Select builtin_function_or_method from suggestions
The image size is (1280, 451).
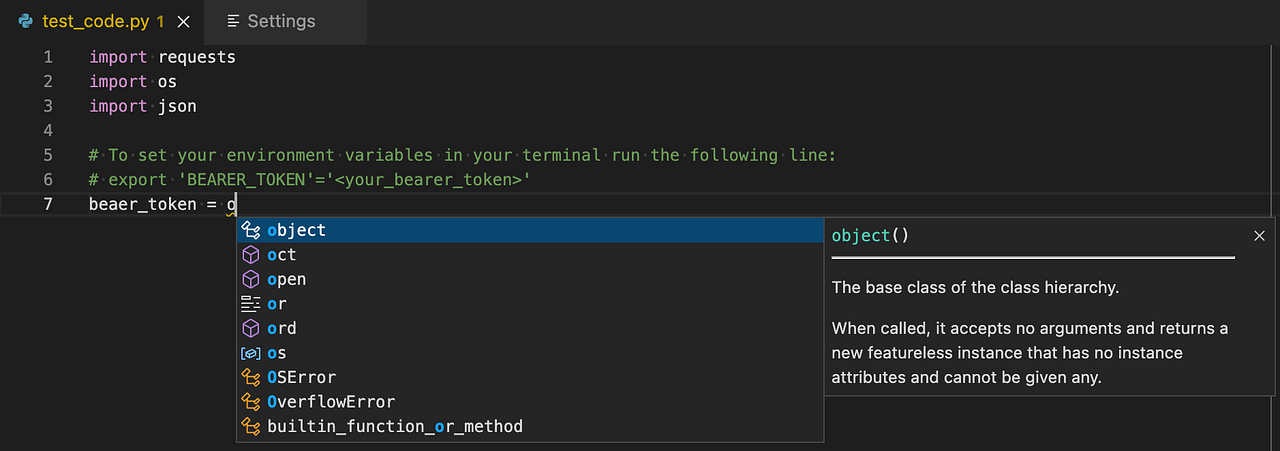click(x=395, y=426)
